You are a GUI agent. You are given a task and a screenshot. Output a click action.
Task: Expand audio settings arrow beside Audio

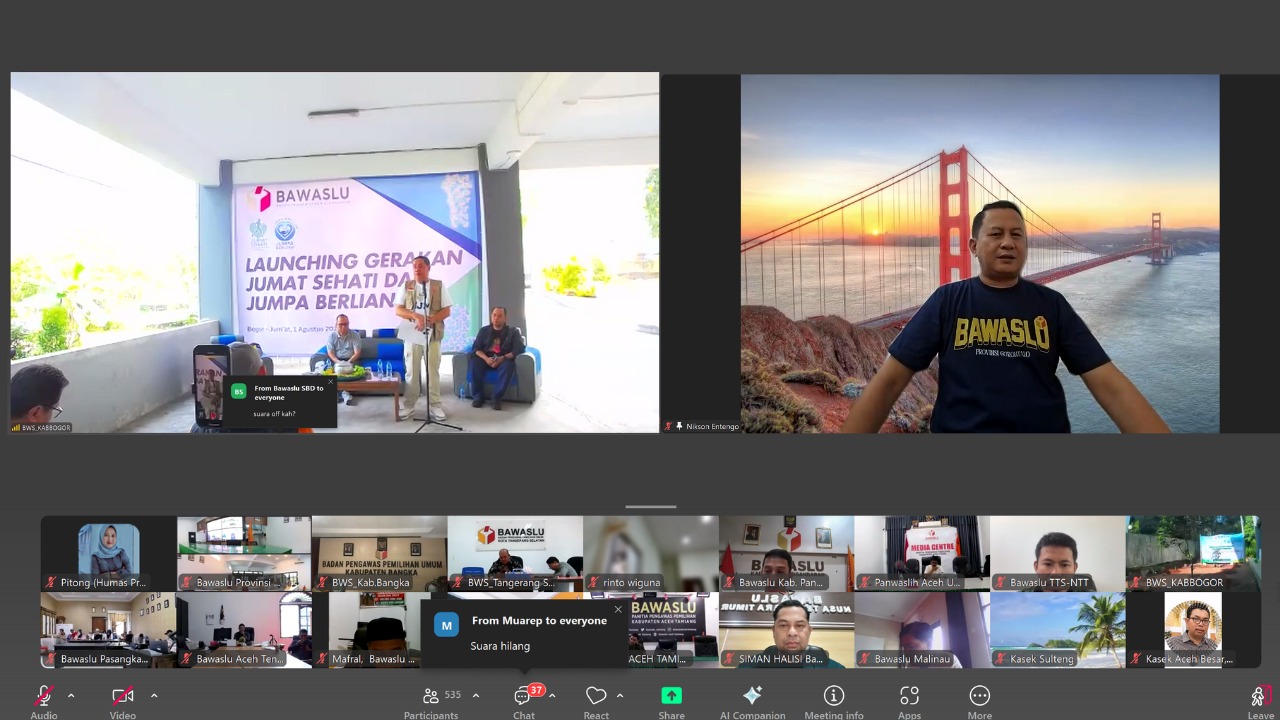[x=71, y=695]
